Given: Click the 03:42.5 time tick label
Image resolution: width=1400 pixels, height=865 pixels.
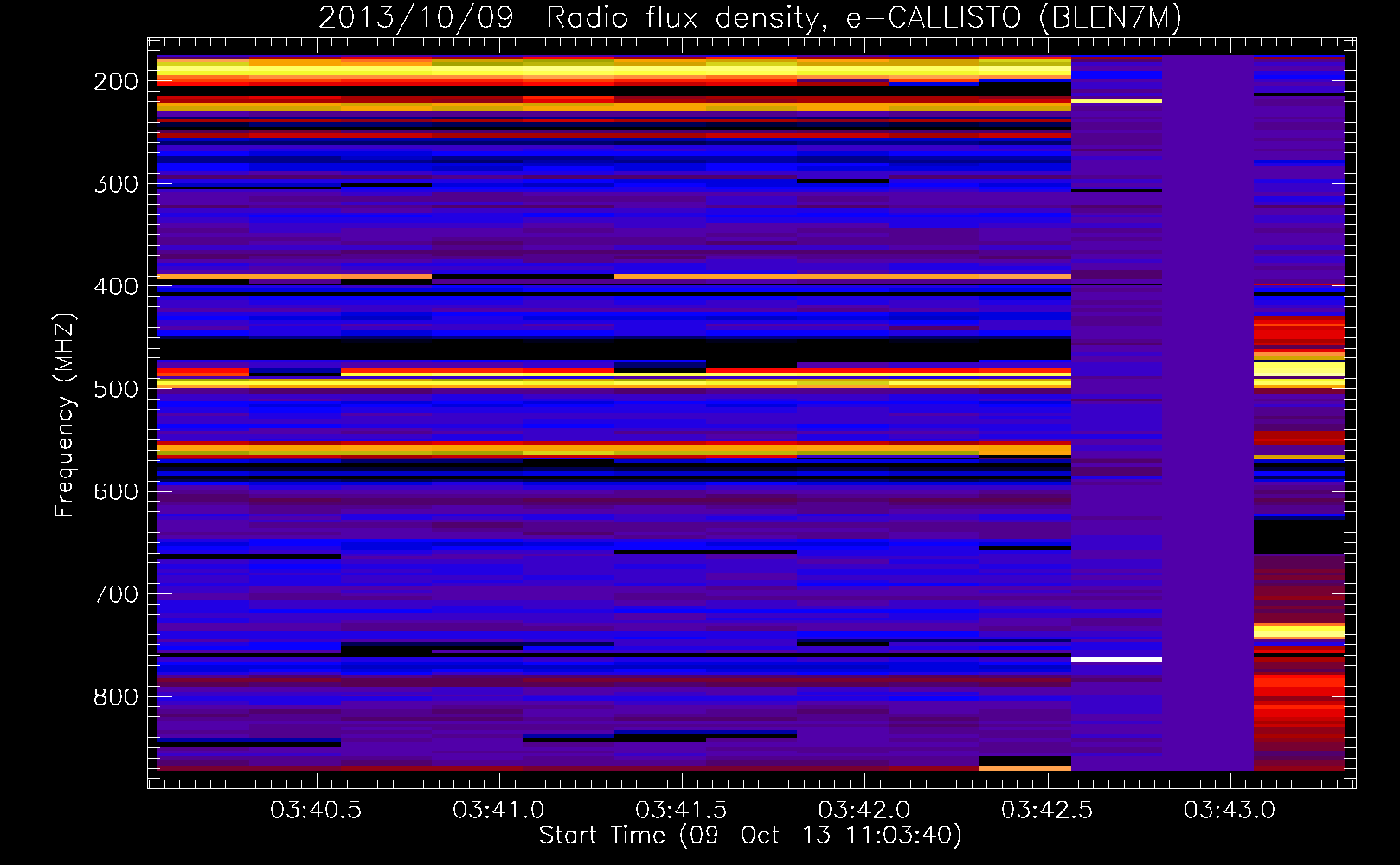Looking at the screenshot, I should 1047,811.
